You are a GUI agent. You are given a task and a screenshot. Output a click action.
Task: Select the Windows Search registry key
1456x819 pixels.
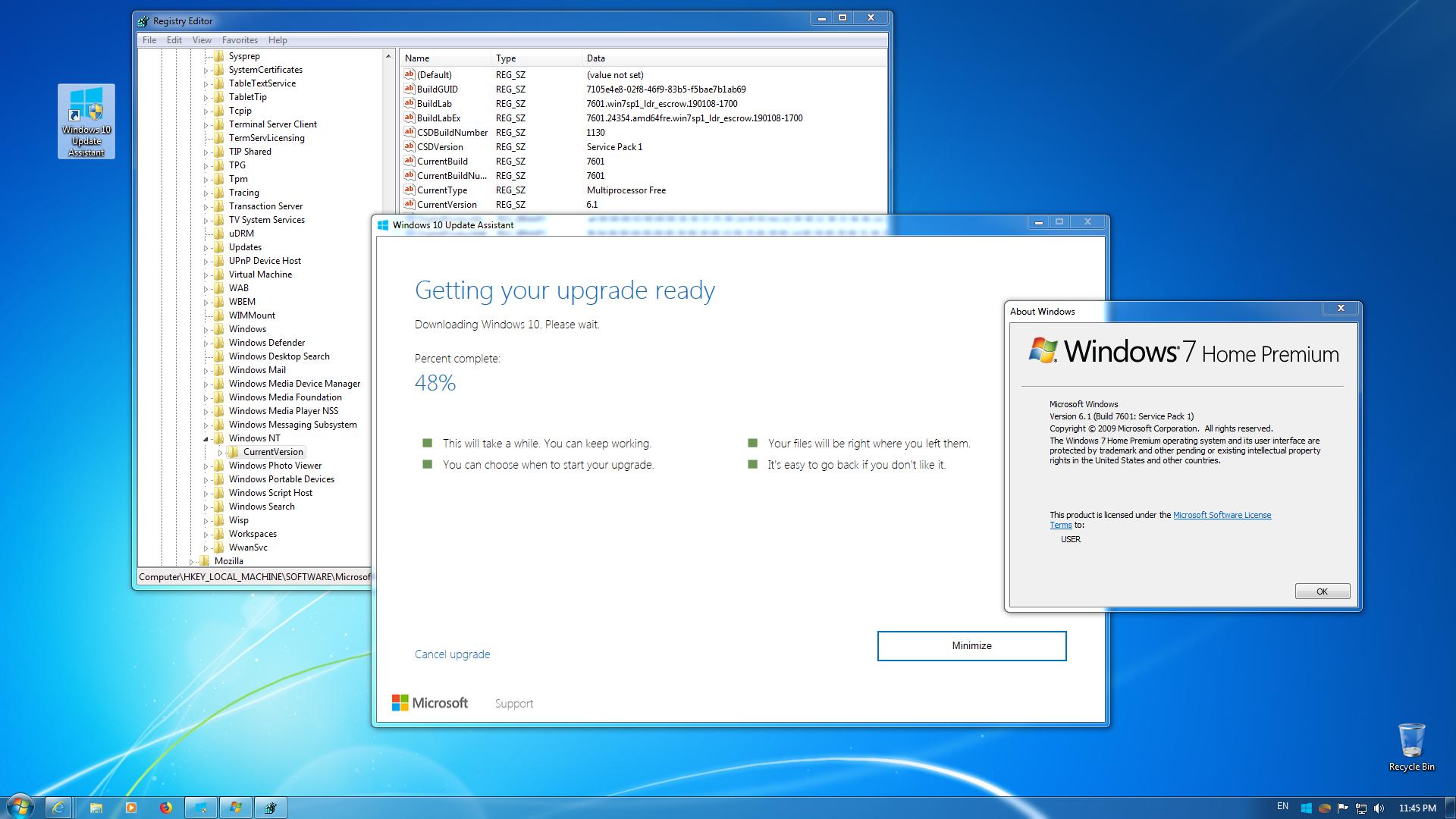[262, 507]
